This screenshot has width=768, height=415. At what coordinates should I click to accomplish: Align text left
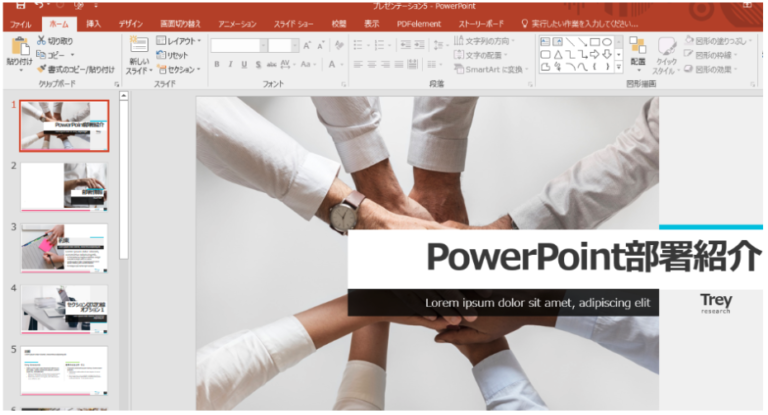click(x=359, y=64)
